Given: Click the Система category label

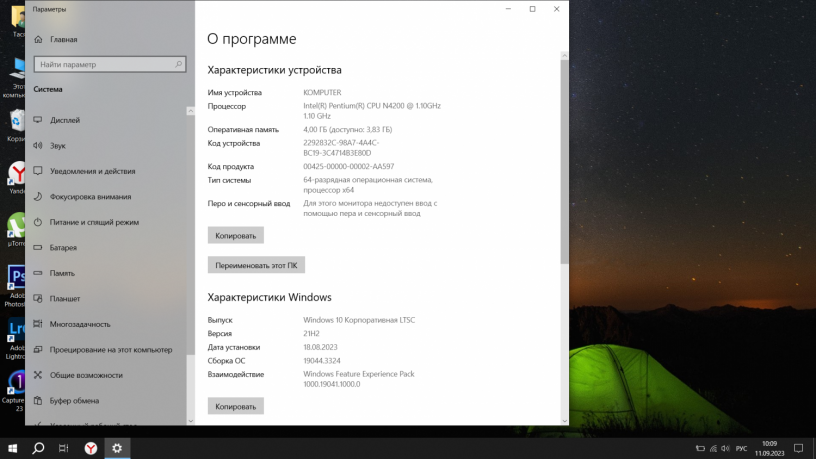Looking at the screenshot, I should 48,90.
